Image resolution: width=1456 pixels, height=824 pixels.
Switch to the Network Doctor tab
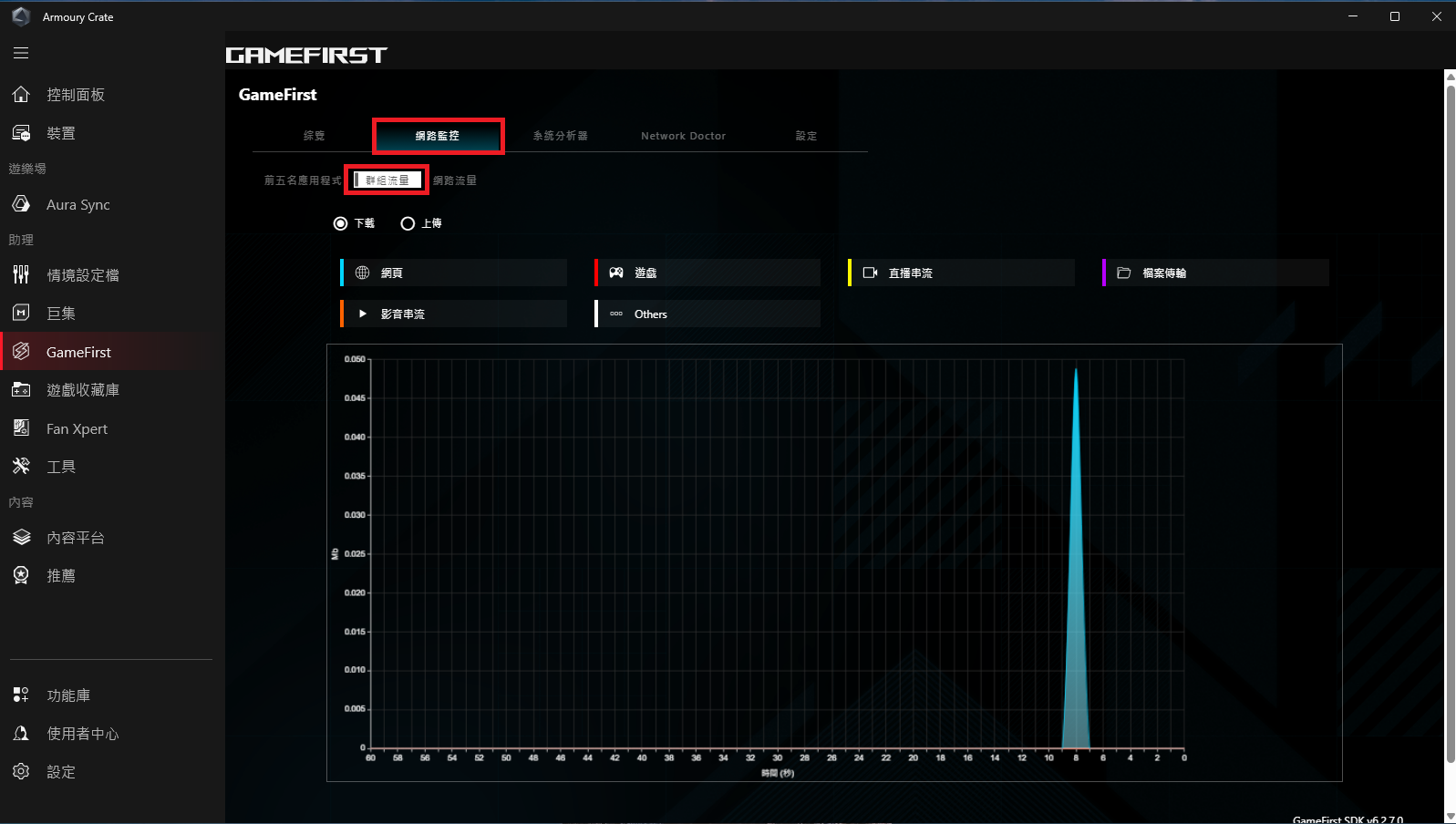(683, 136)
